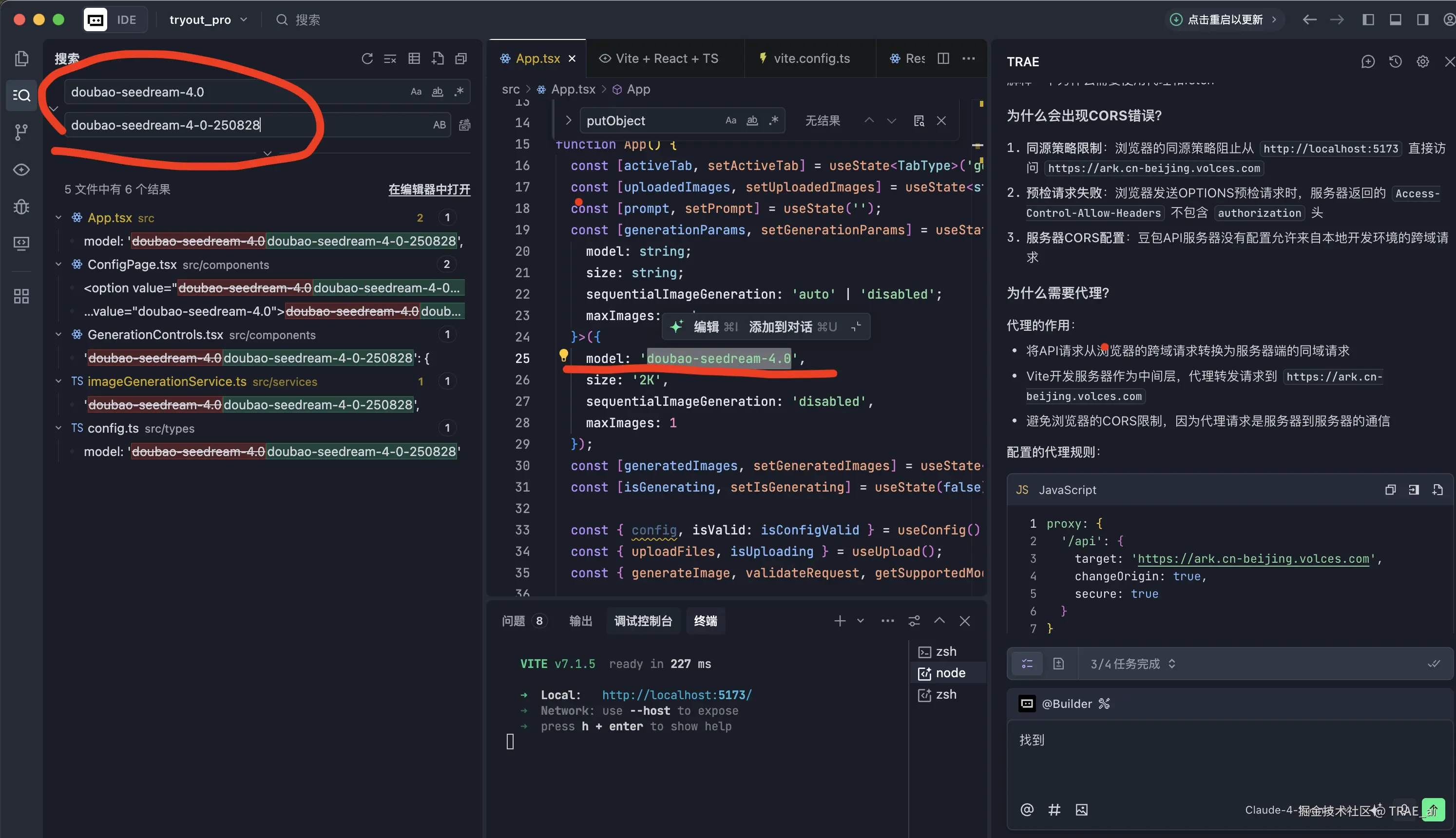1456x838 pixels.
Task: Open the tryout_pro project dropdown
Action: point(208,19)
